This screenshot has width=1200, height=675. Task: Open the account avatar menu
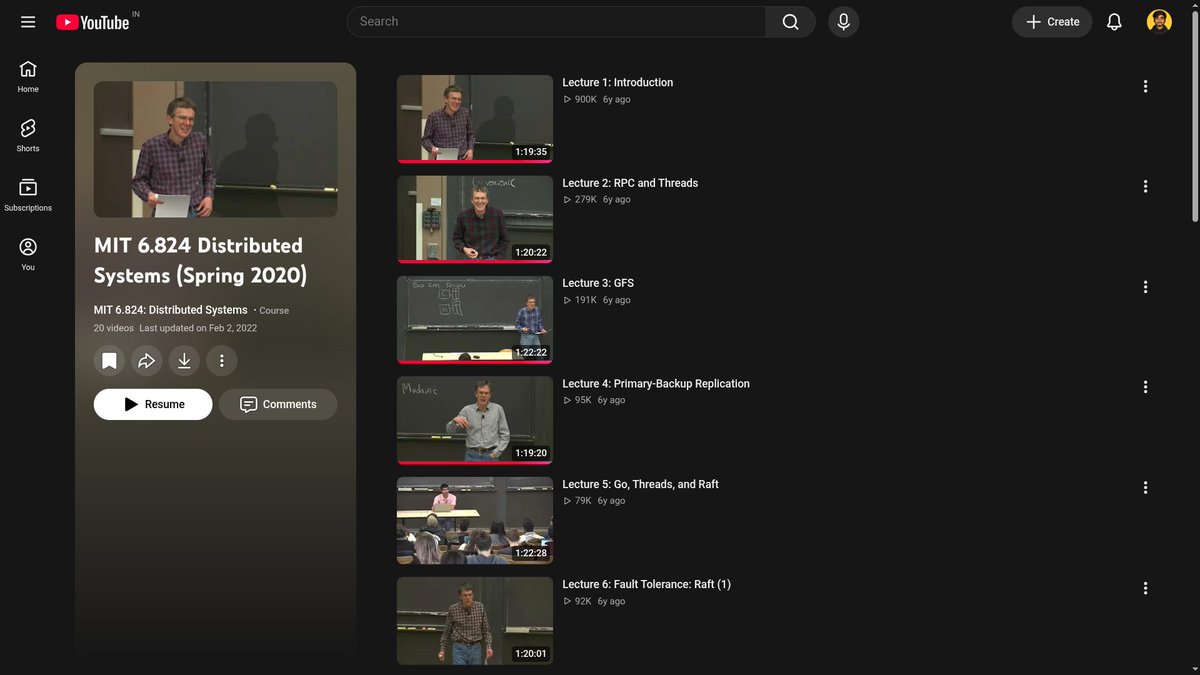pos(1159,22)
